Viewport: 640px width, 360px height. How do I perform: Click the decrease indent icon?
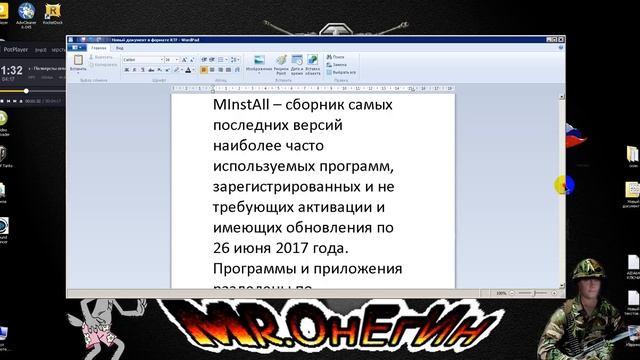pyautogui.click(x=204, y=60)
